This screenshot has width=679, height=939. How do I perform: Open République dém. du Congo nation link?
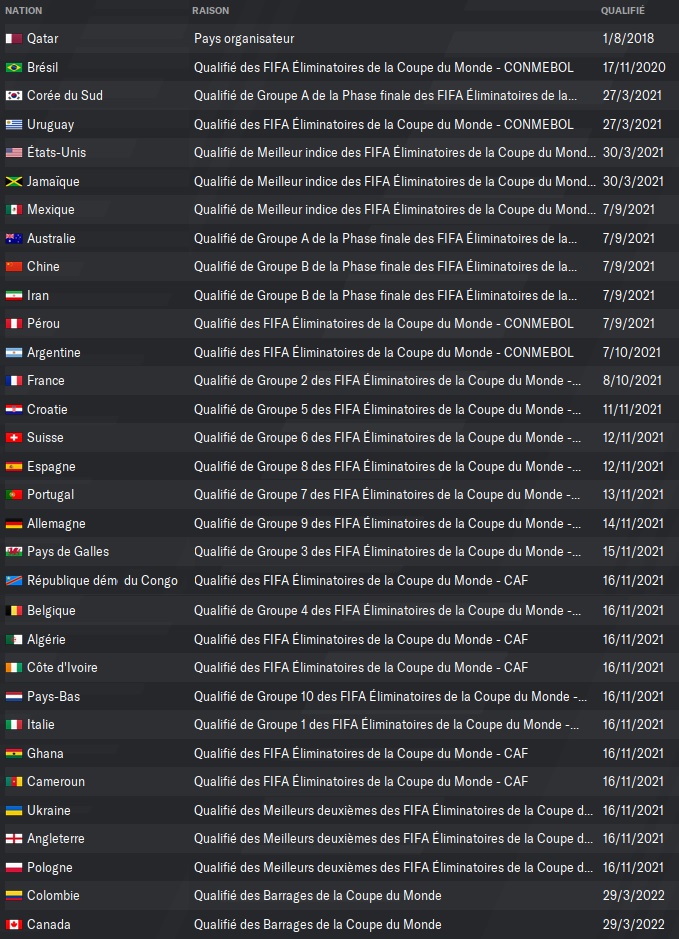tap(102, 581)
